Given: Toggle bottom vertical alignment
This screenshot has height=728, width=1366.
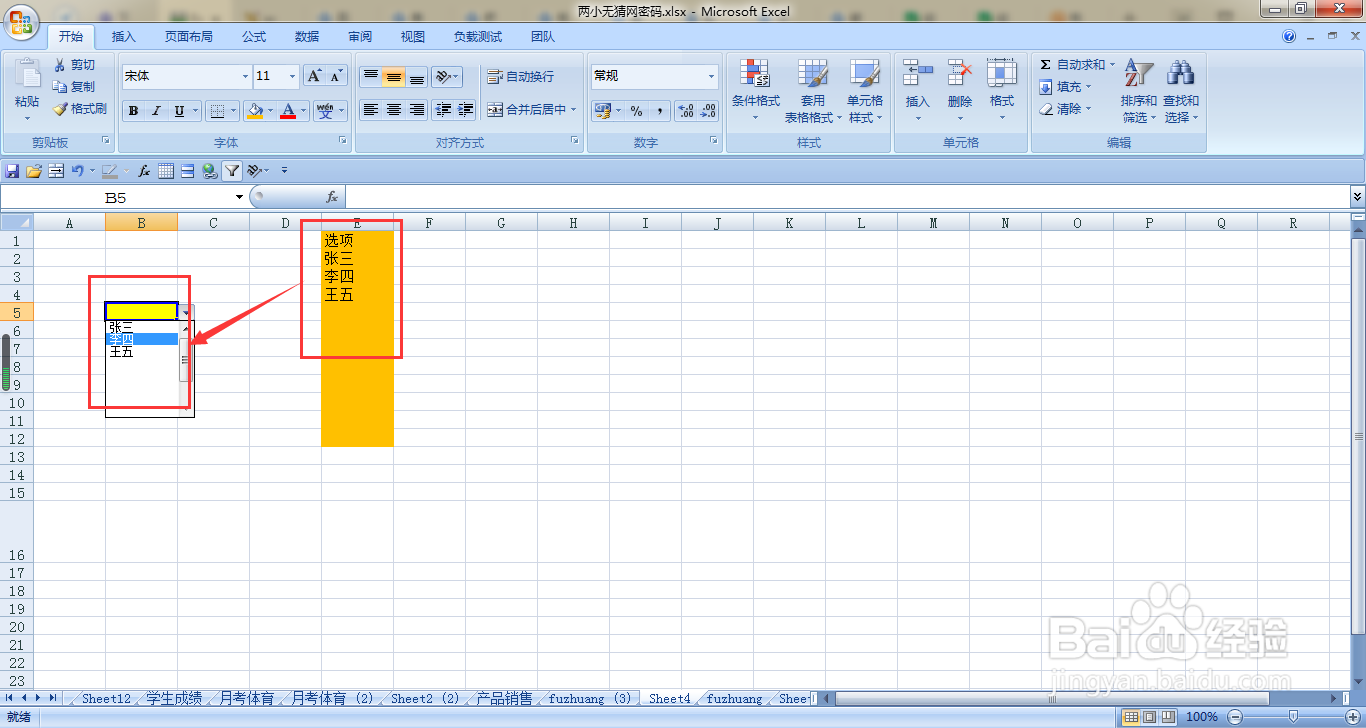Looking at the screenshot, I should coord(417,77).
